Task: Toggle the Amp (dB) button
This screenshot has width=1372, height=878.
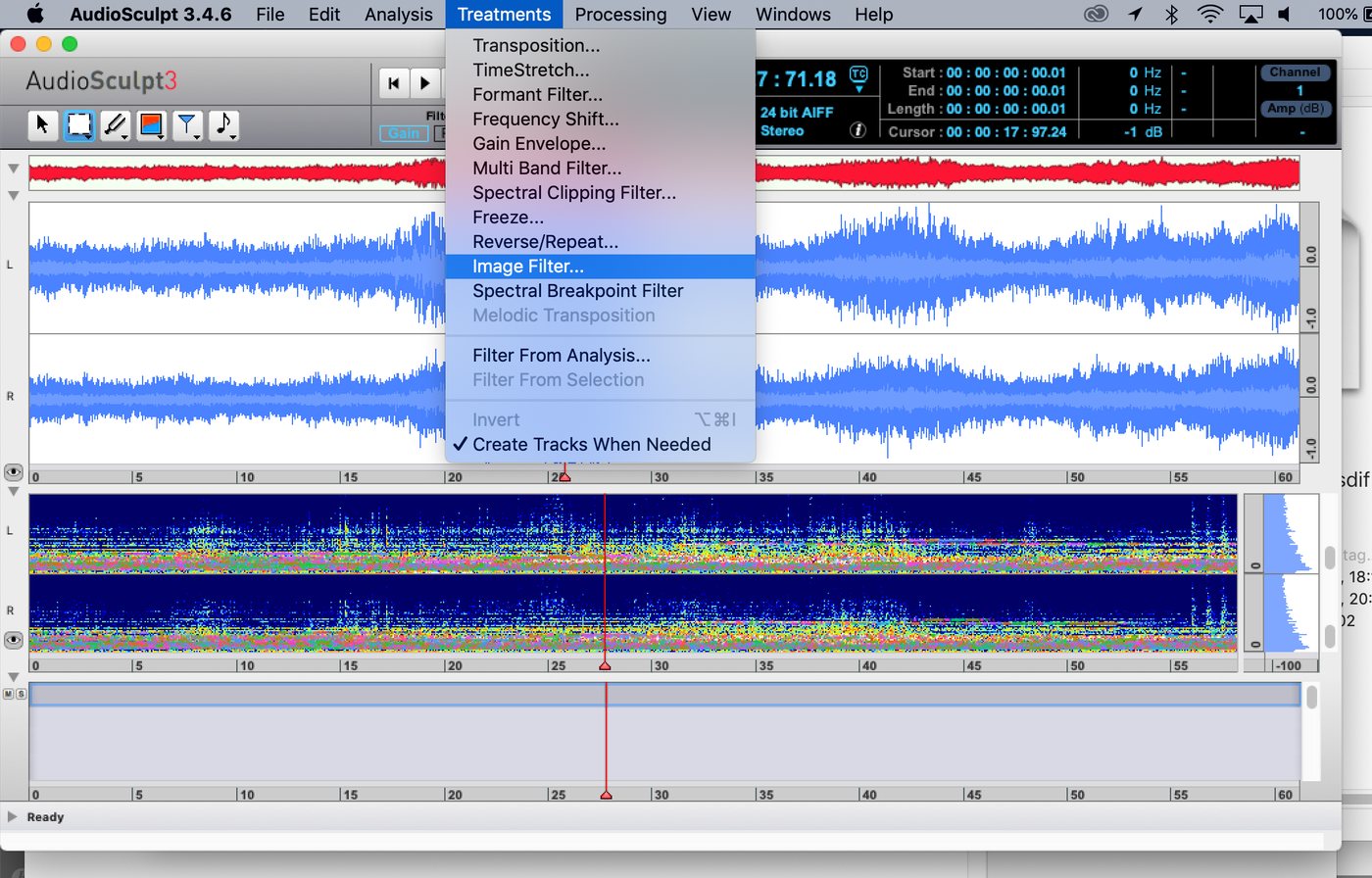Action: 1295,109
